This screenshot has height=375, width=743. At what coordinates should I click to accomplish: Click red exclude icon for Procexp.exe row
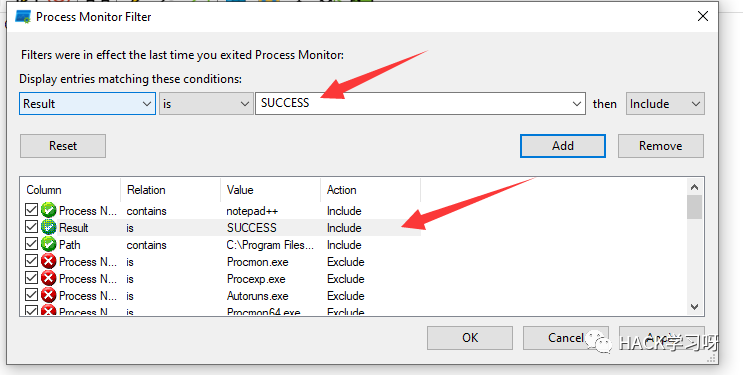click(x=48, y=278)
